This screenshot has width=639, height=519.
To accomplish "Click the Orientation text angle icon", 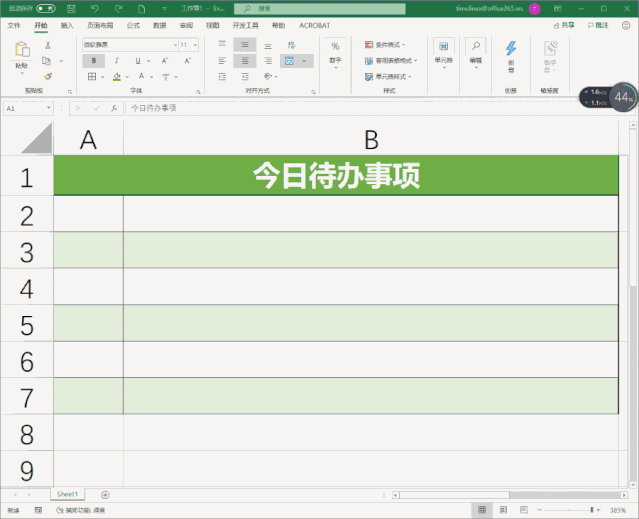I will coord(268,76).
